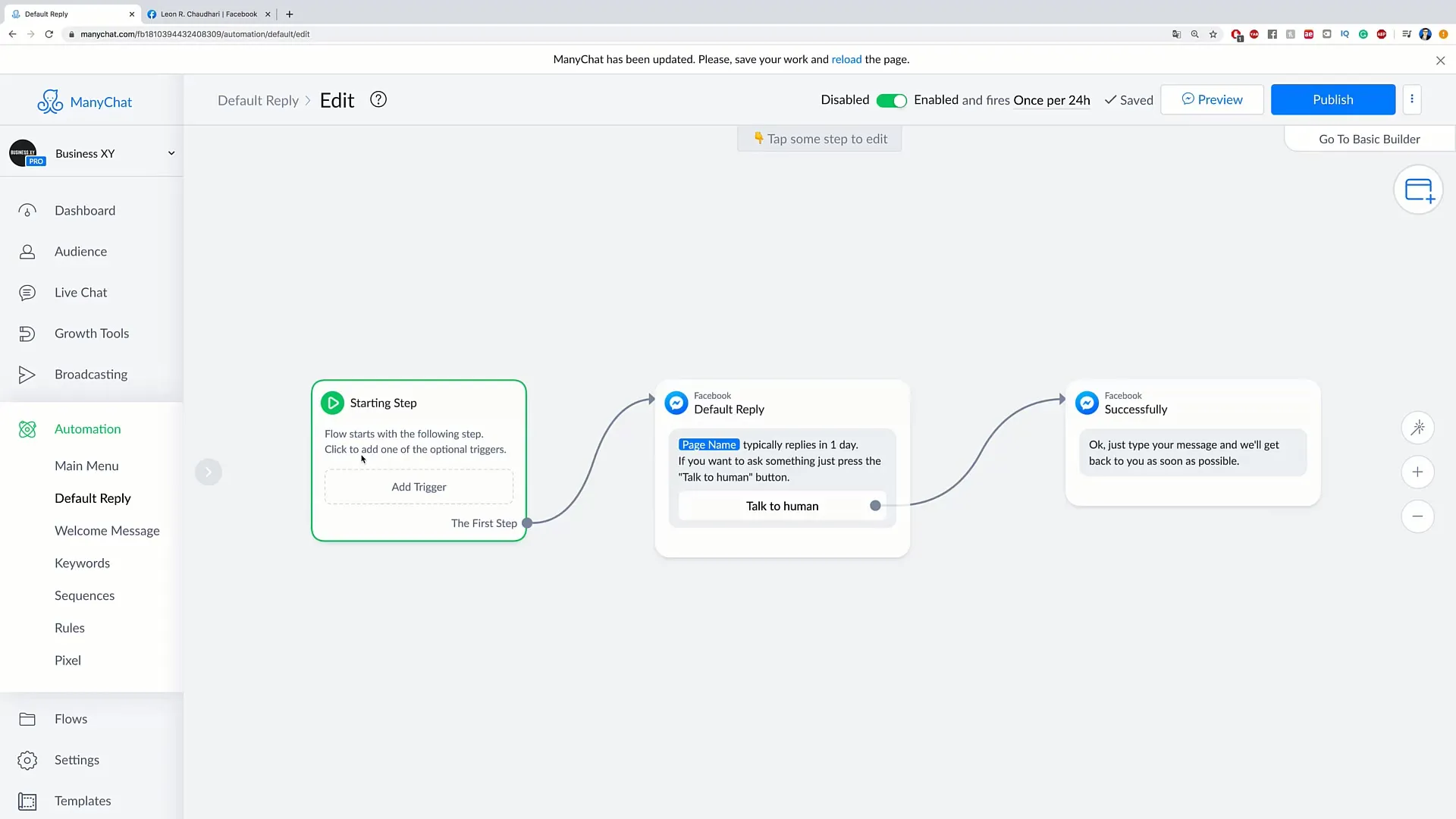Click the add new step card icon
This screenshot has width=1456, height=819.
(x=1418, y=190)
